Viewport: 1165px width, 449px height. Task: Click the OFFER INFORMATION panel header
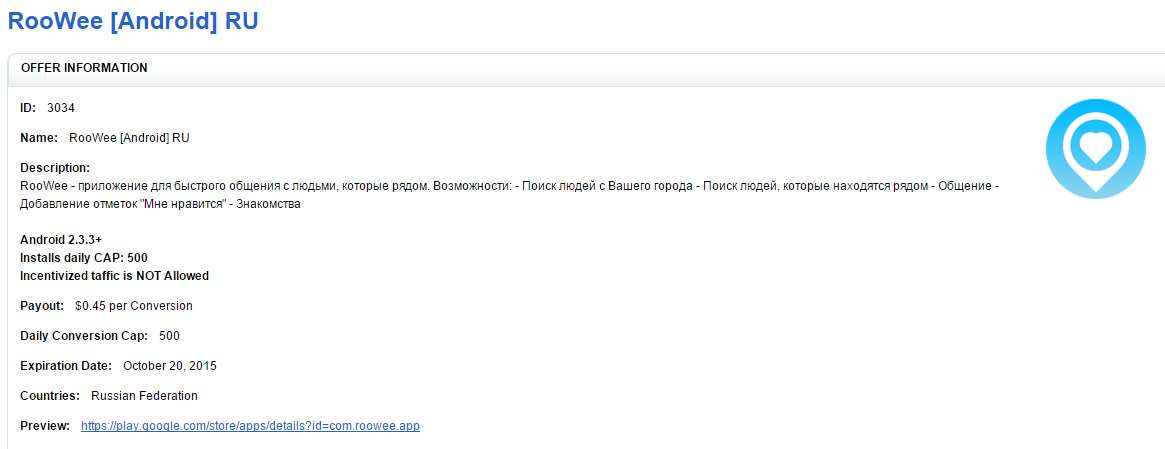point(84,68)
